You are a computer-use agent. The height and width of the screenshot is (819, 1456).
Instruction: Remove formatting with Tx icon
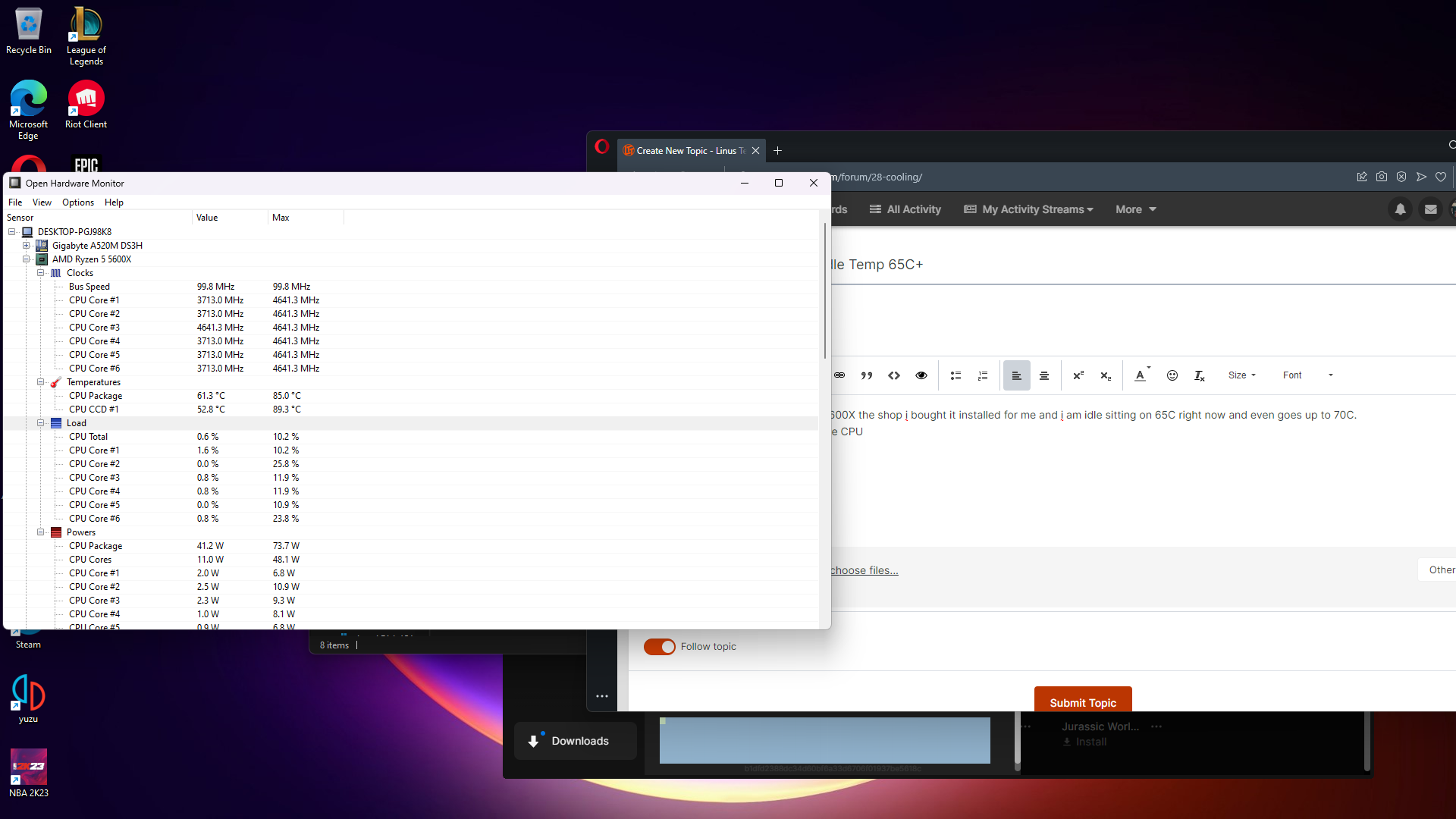(1200, 375)
